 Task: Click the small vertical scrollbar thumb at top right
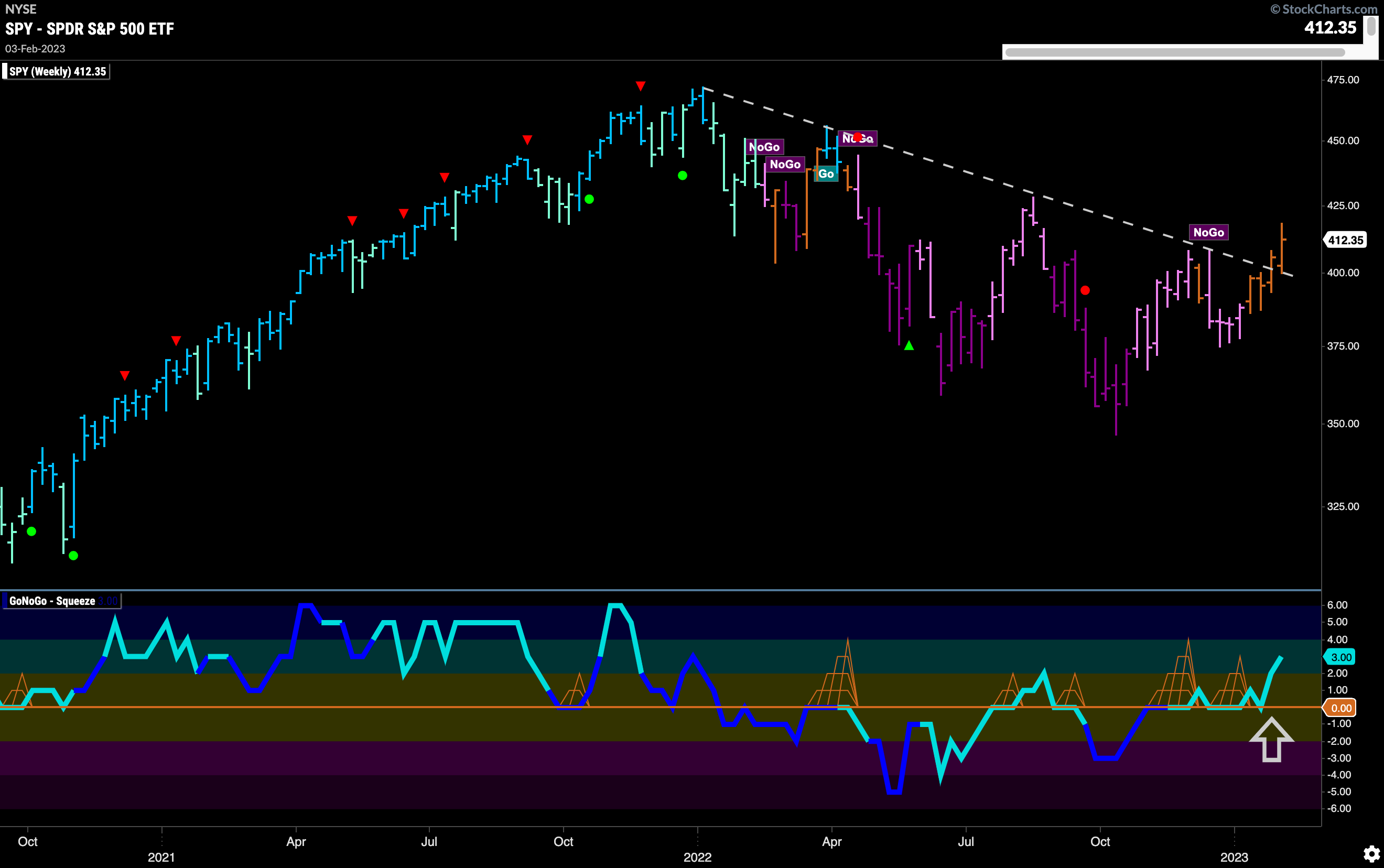point(1371,26)
